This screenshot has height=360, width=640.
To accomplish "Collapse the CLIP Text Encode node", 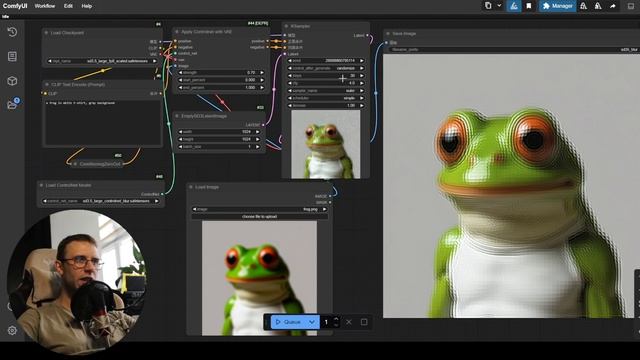I will 47,84.
